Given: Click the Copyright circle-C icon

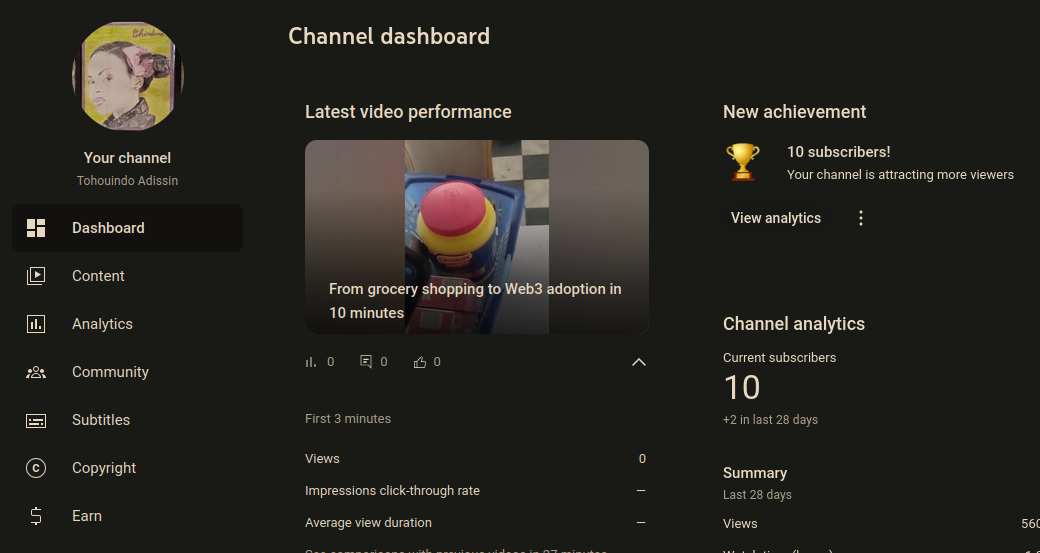Looking at the screenshot, I should (x=36, y=468).
